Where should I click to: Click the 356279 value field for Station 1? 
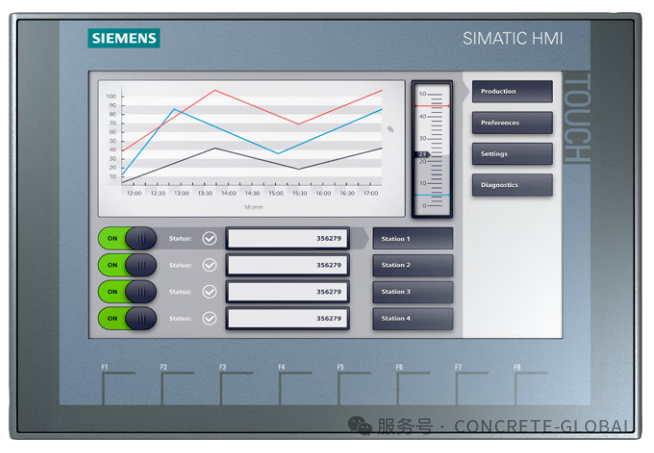point(288,239)
